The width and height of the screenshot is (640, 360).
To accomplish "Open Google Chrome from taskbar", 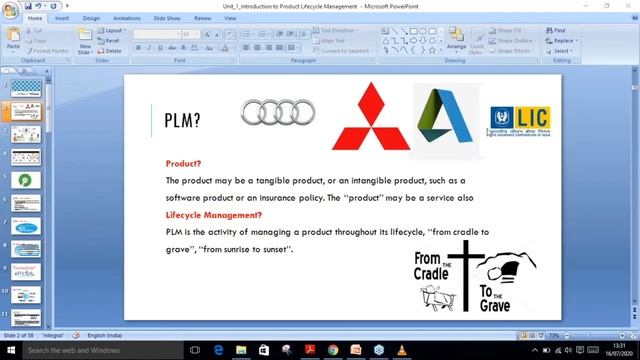I will pos(333,350).
